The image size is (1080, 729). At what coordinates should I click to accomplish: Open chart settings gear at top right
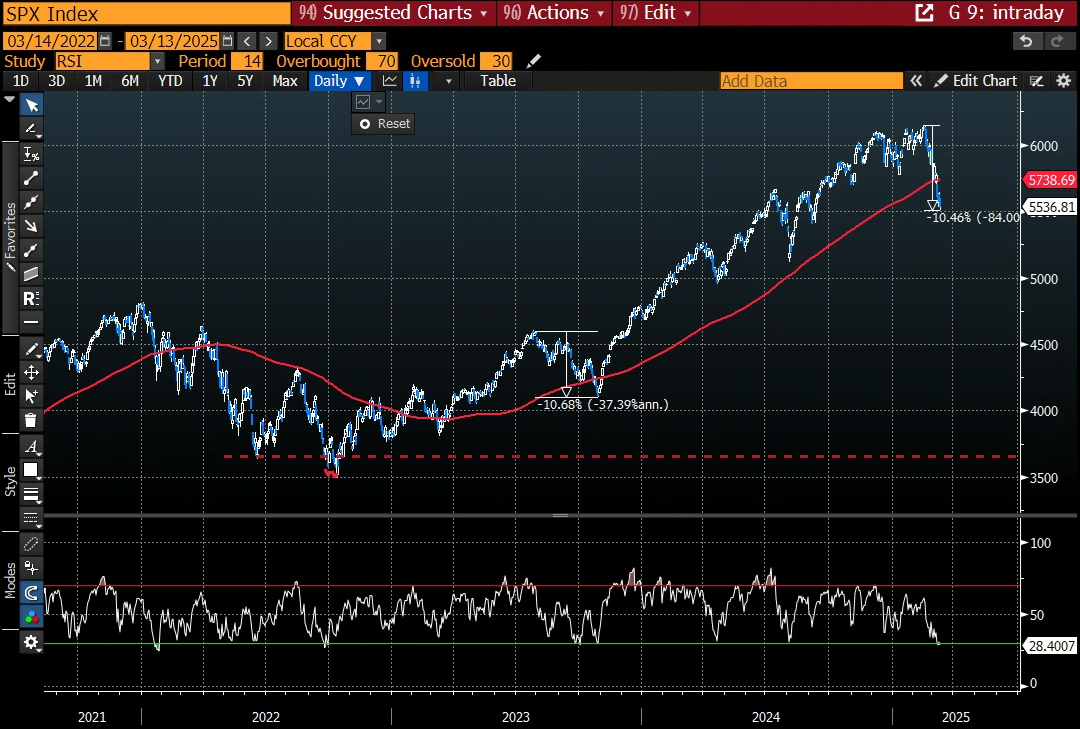(1063, 81)
